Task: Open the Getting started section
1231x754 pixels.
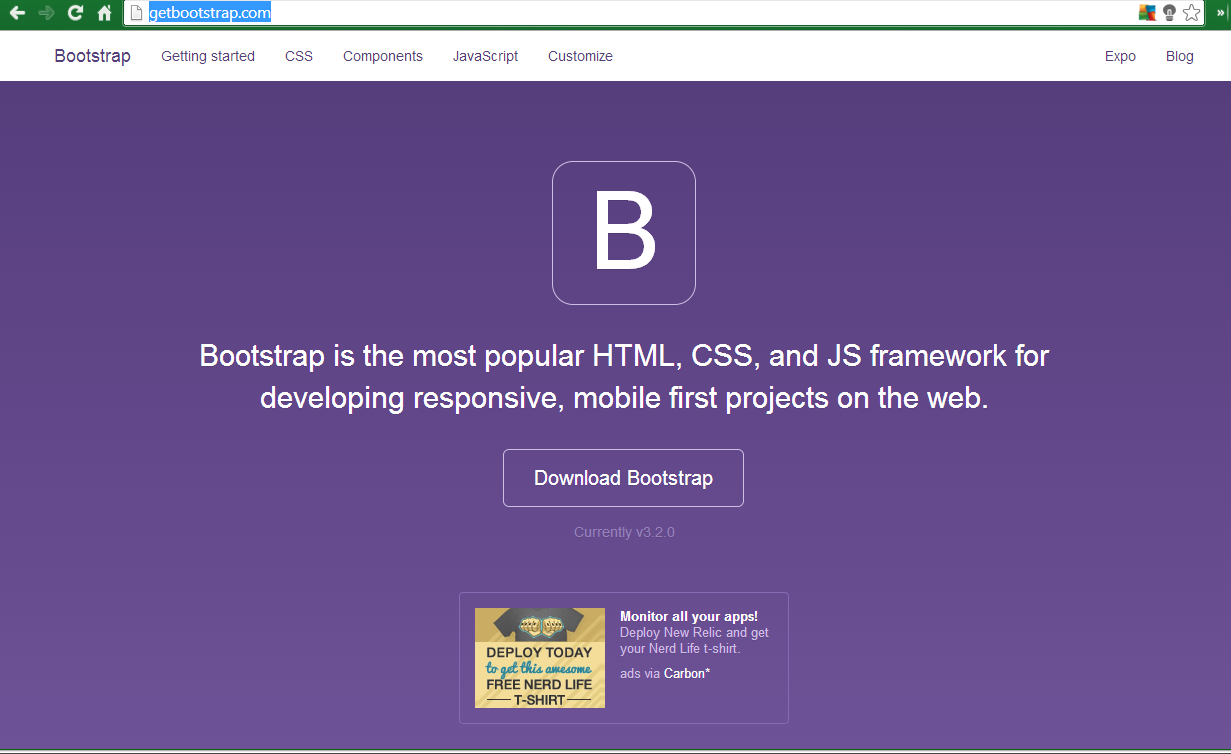Action: coord(207,56)
